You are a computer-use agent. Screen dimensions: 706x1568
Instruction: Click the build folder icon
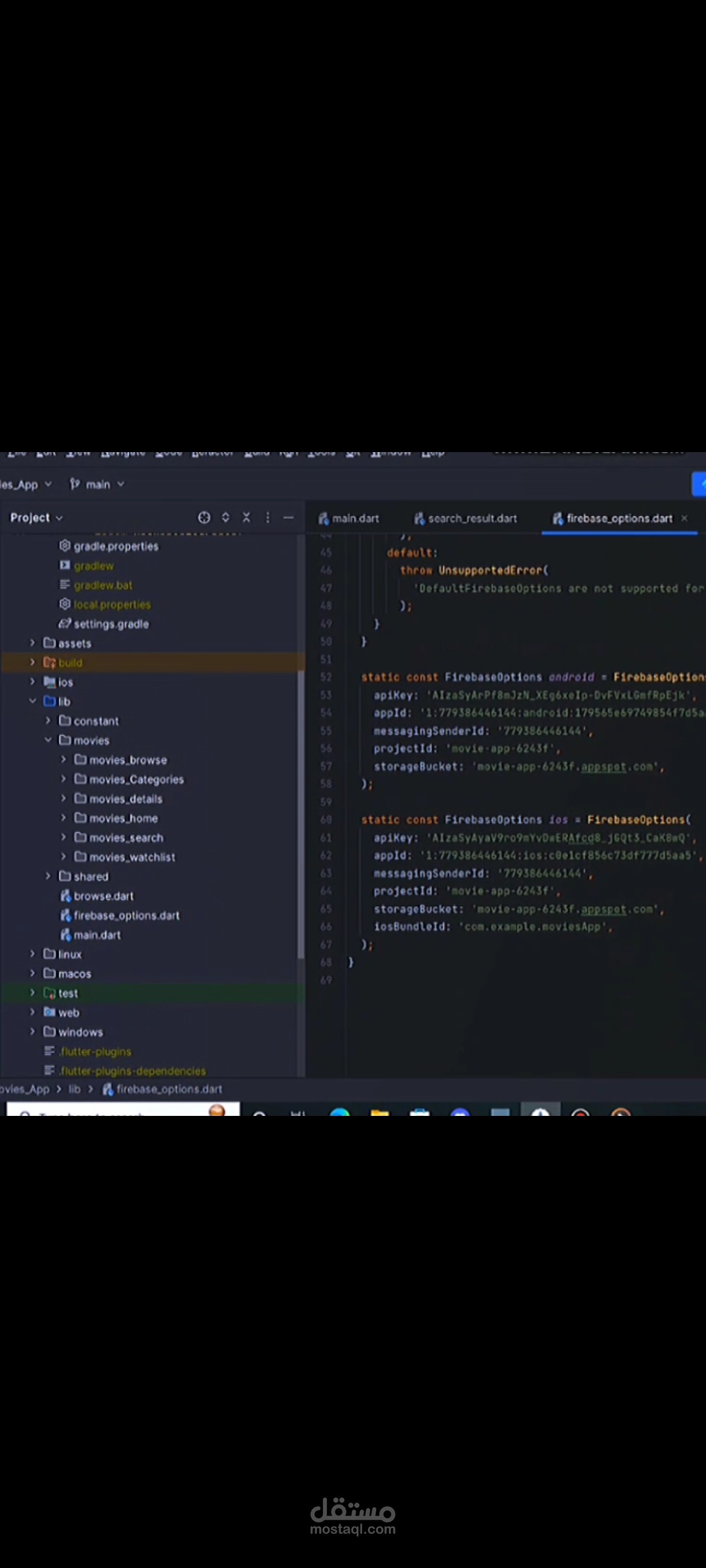(49, 662)
